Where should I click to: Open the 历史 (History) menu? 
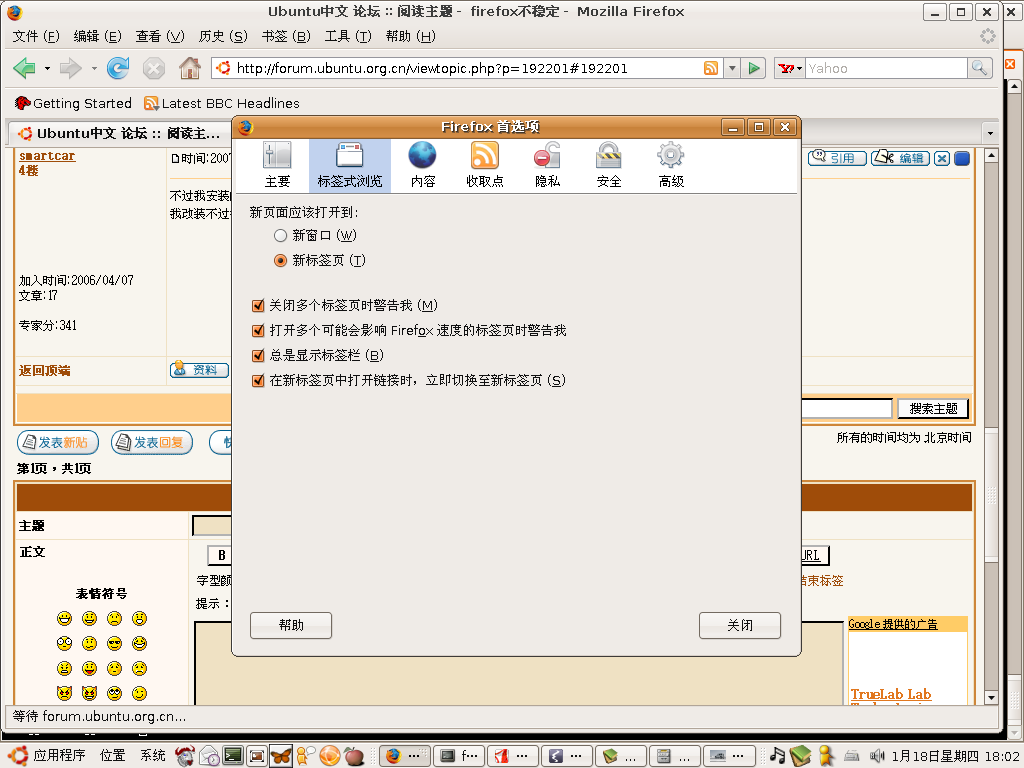pos(223,37)
